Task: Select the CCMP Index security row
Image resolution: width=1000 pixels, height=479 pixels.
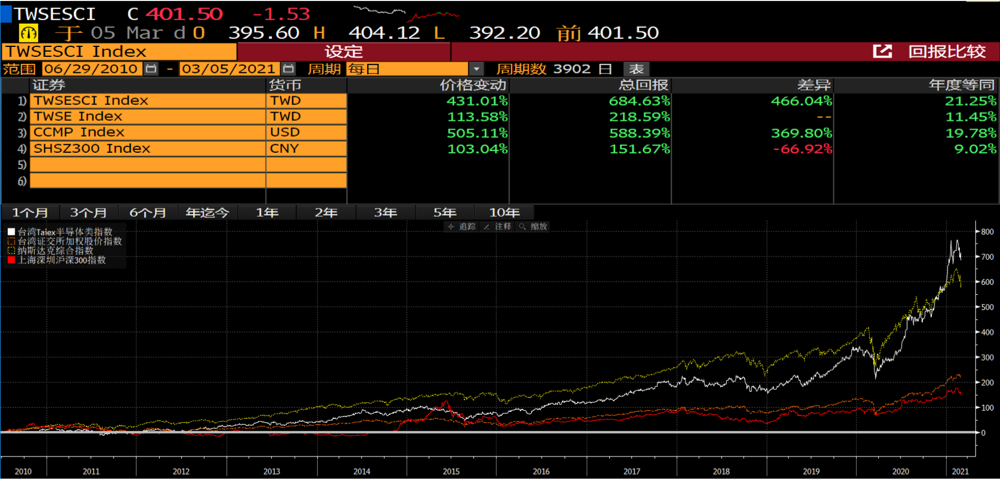Action: pos(148,133)
